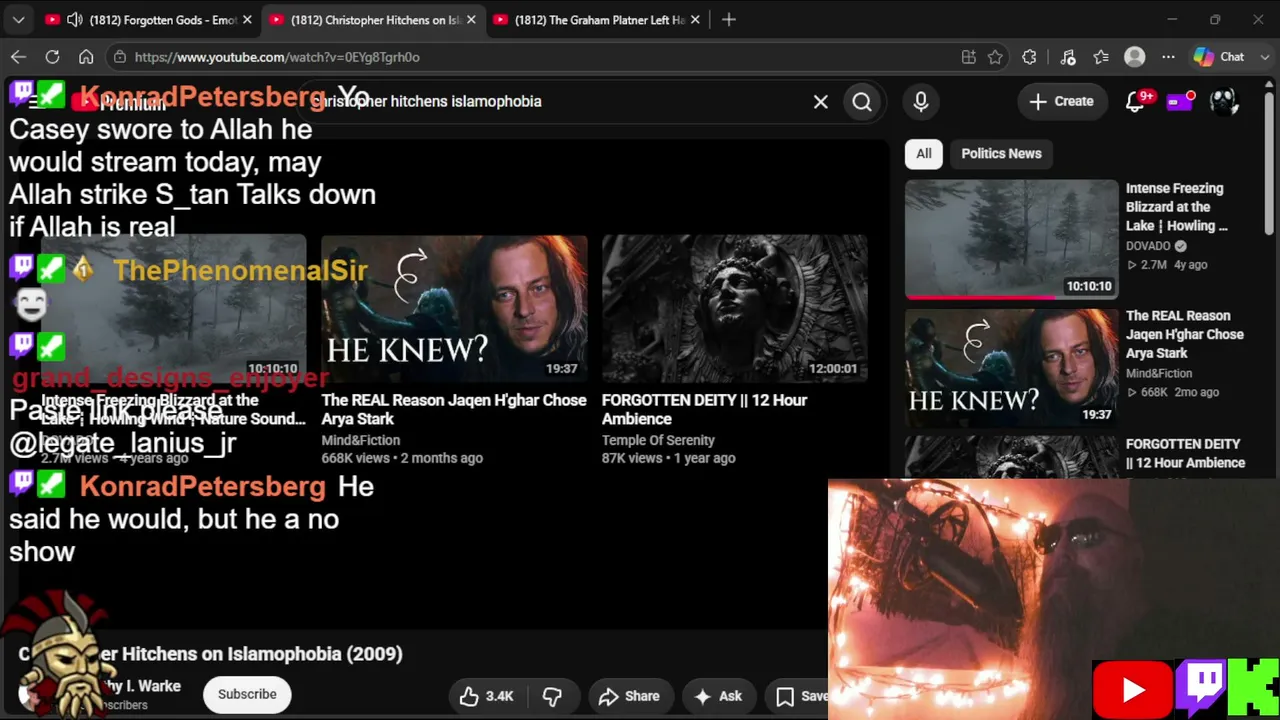Like the video with 3.4K likes
The height and width of the screenshot is (720, 1280).
pos(487,696)
